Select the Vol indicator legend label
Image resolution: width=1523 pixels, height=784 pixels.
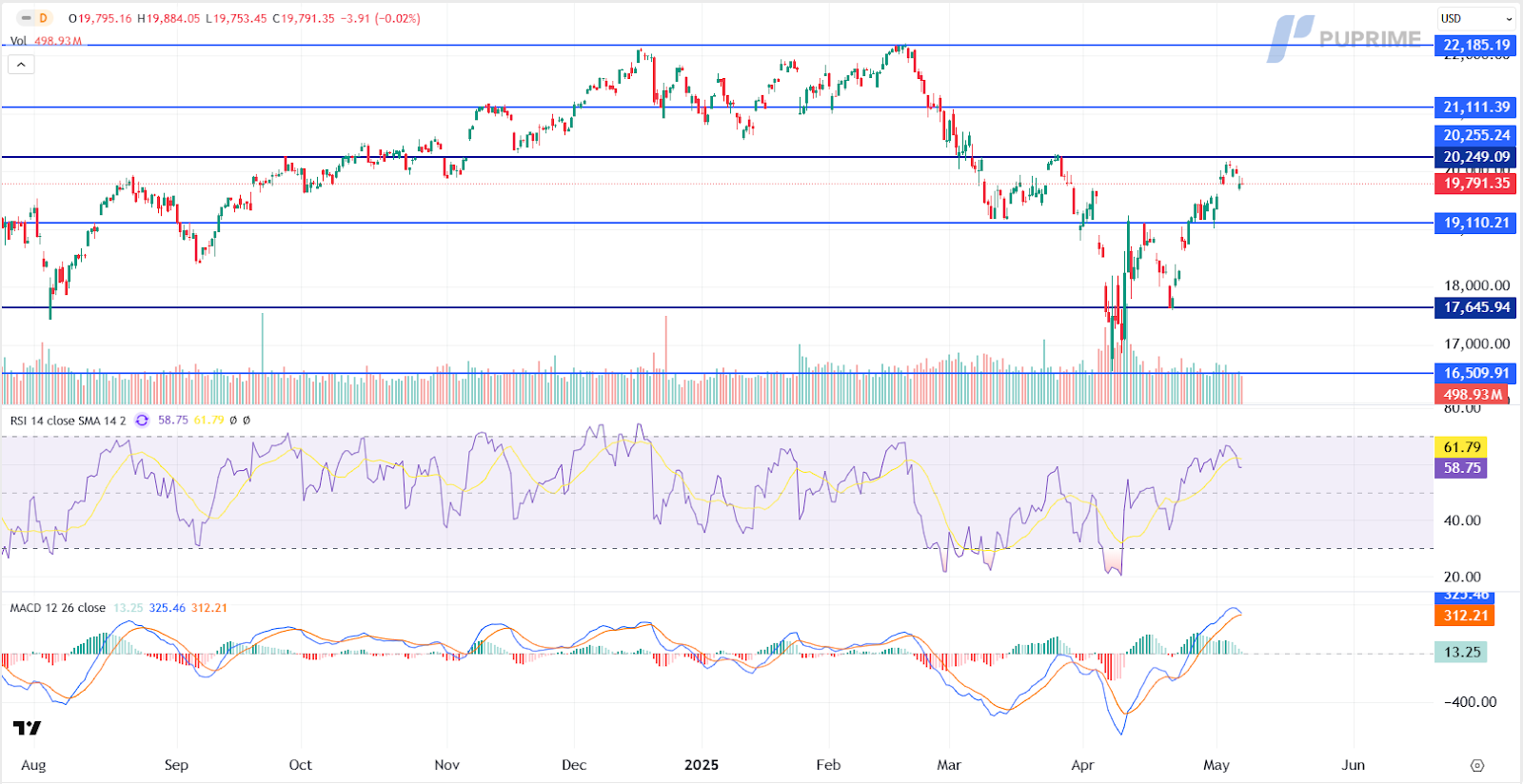(x=18, y=41)
